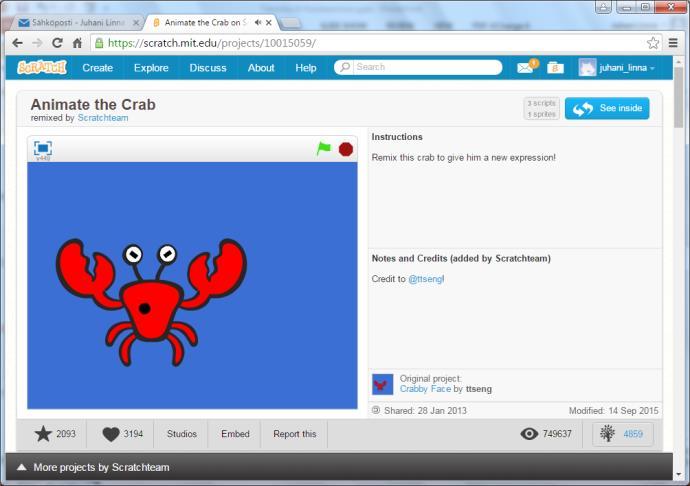Open the Studios button
Viewport: 690px width, 486px height.
coord(182,434)
